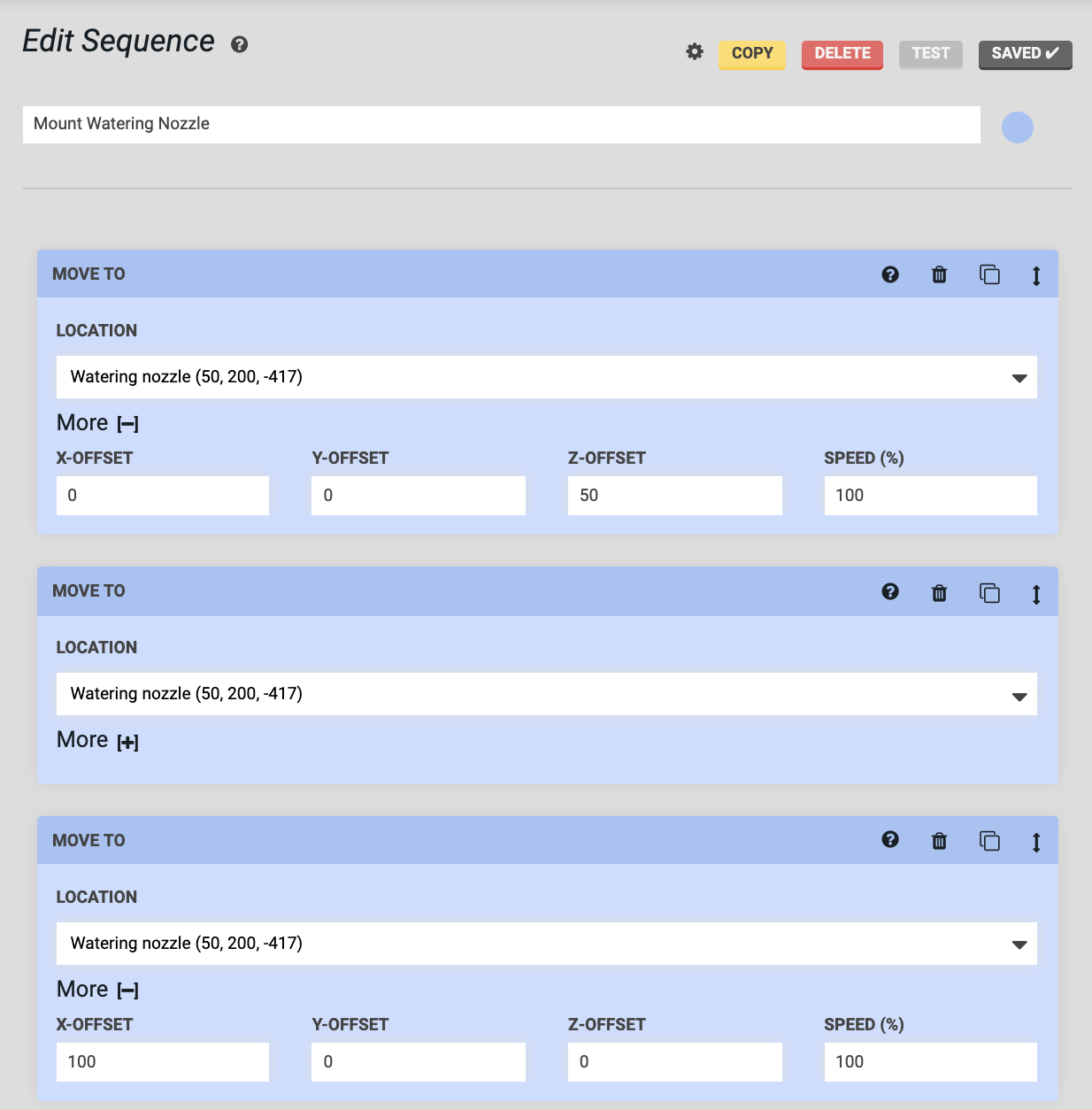This screenshot has height=1110, width=1092.
Task: Open sequence settings gear icon
Action: pyautogui.click(x=695, y=52)
